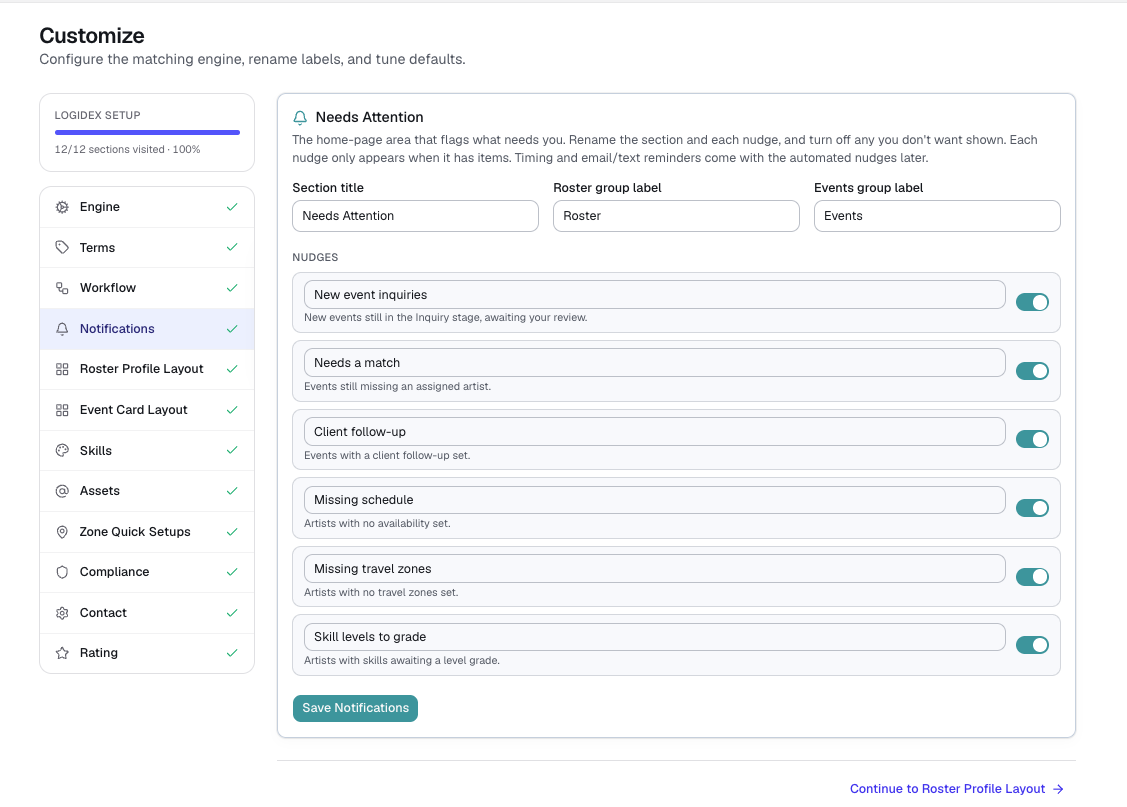Select the Compliance section

pyautogui.click(x=147, y=572)
